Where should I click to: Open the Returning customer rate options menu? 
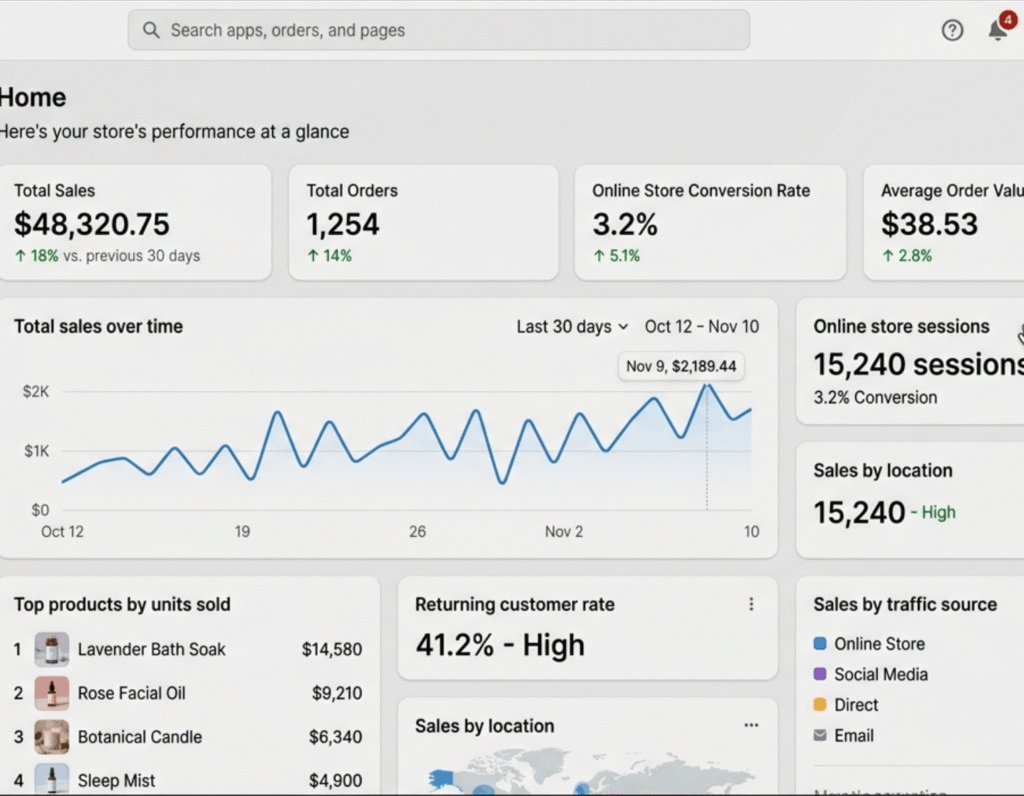click(x=751, y=604)
